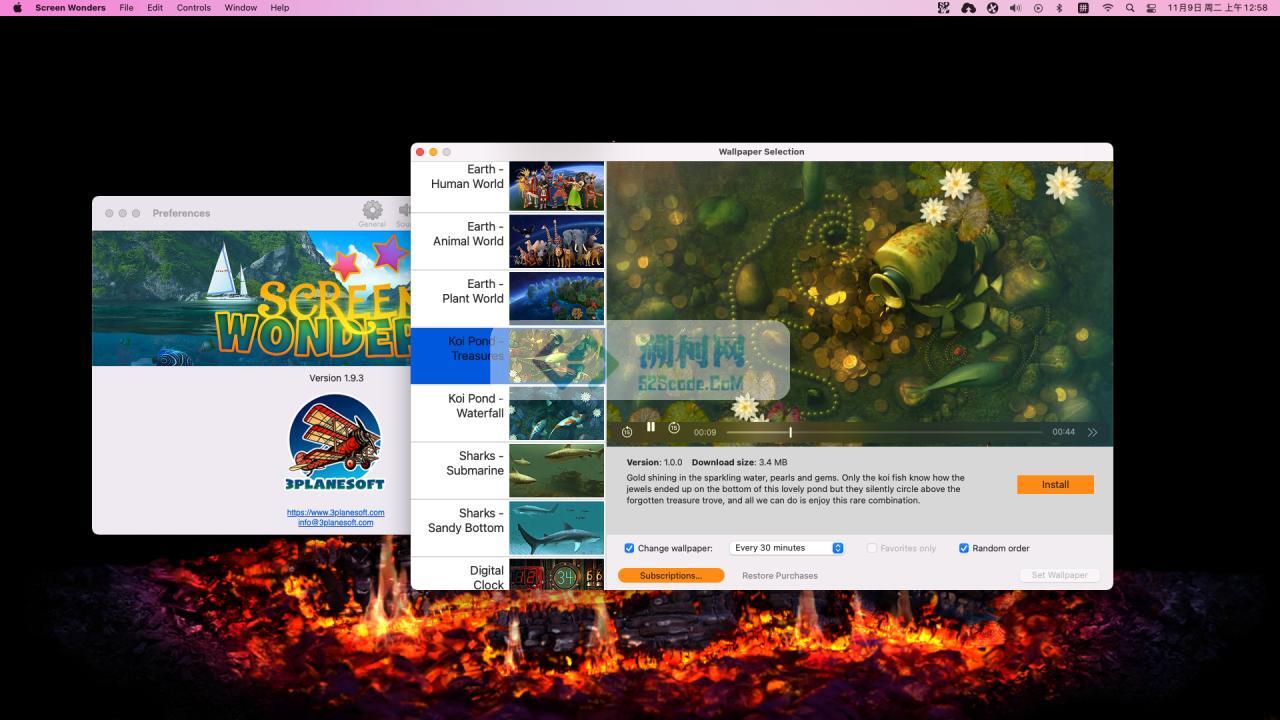The width and height of the screenshot is (1280, 720).
Task: Open the Controls menu
Action: (x=193, y=7)
